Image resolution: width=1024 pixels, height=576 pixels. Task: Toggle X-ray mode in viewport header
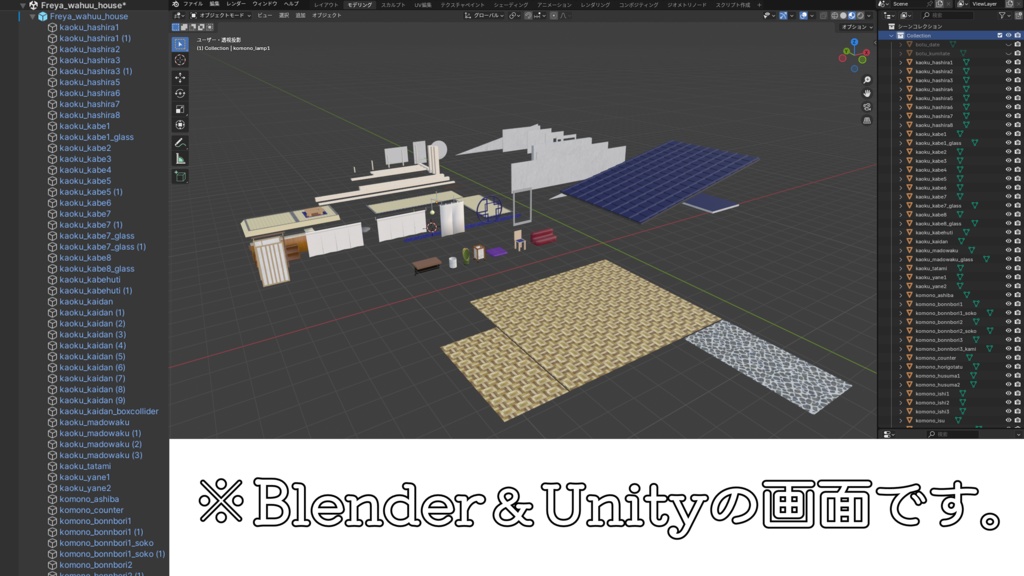(824, 15)
